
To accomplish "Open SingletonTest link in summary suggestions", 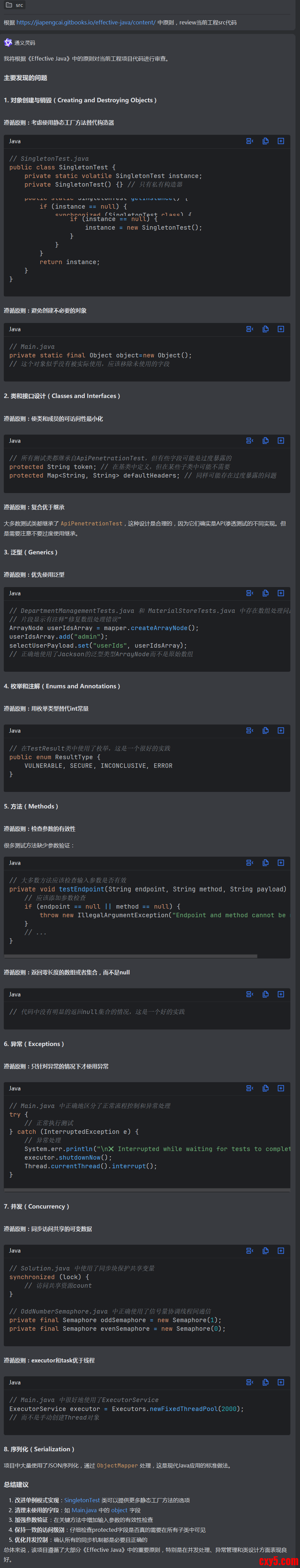I will click(x=82, y=1500).
